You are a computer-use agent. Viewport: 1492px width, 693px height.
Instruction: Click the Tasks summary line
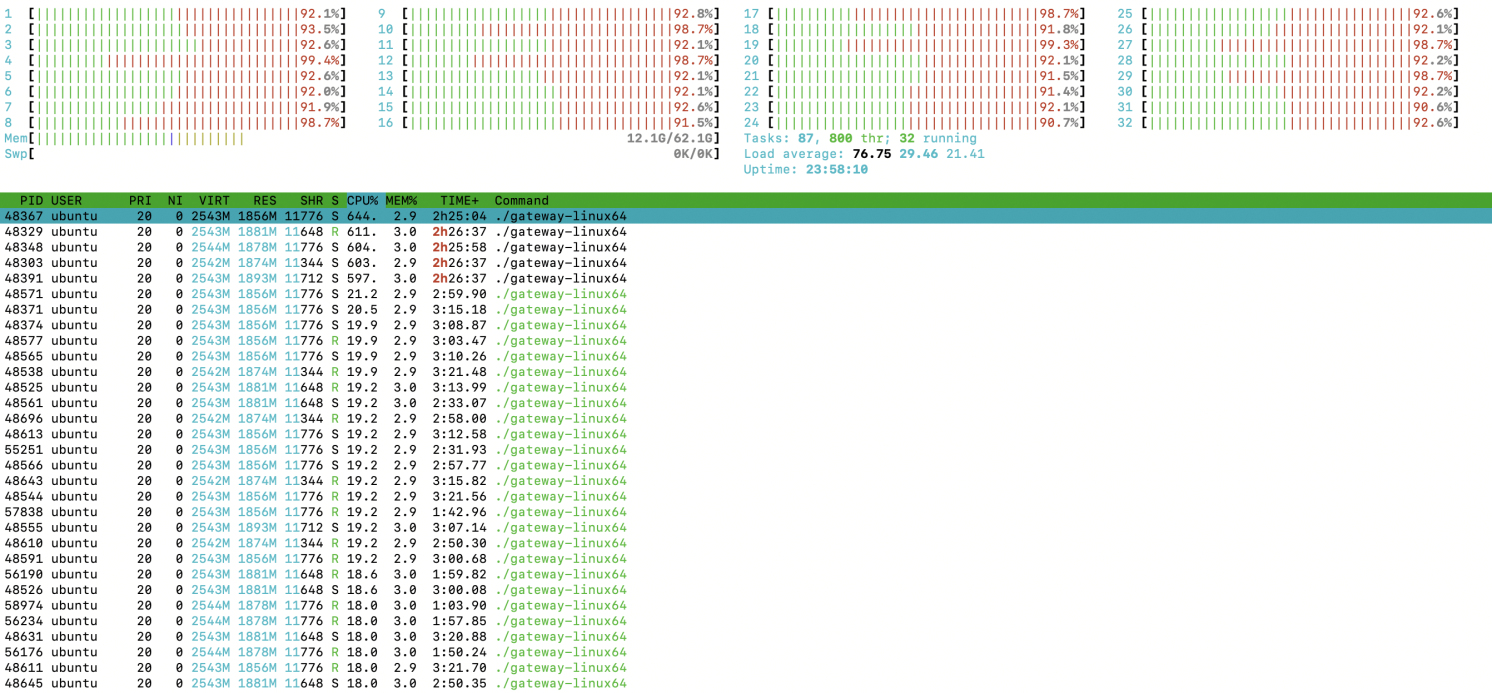[860, 138]
